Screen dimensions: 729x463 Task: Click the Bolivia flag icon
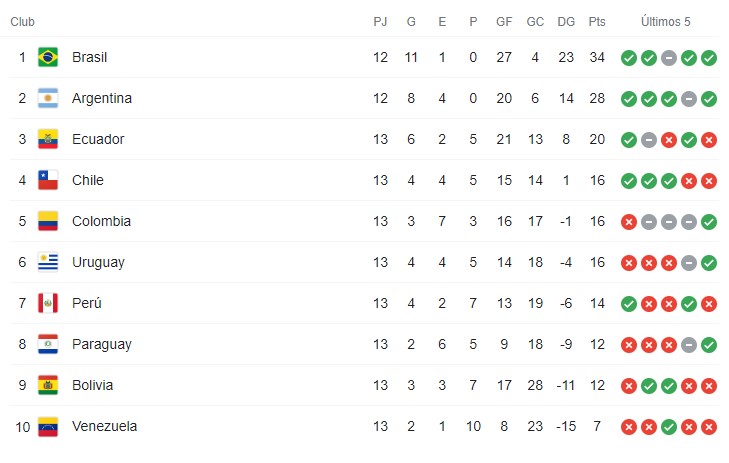pyautogui.click(x=48, y=385)
